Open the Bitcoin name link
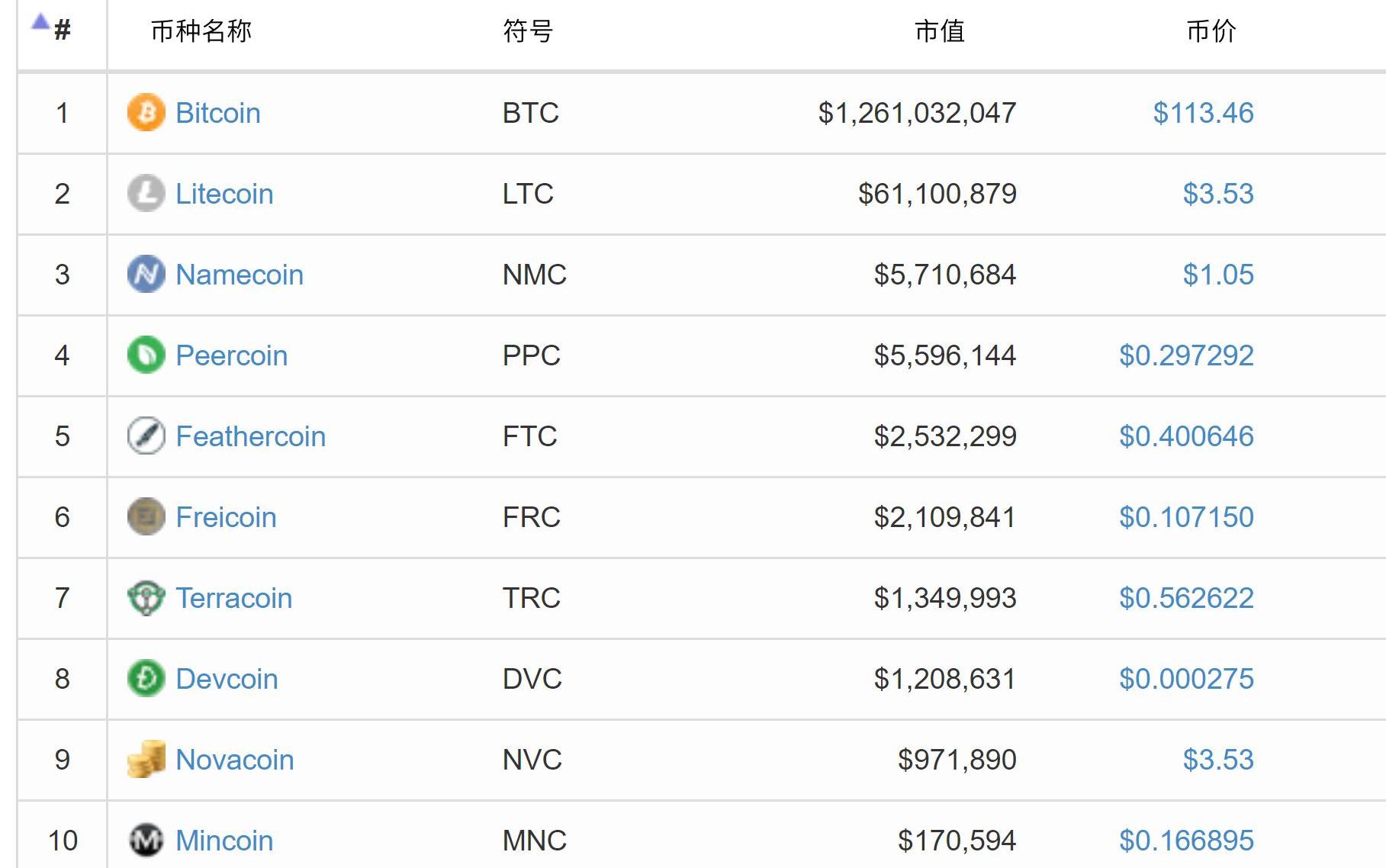Image resolution: width=1386 pixels, height=868 pixels. pos(218,113)
